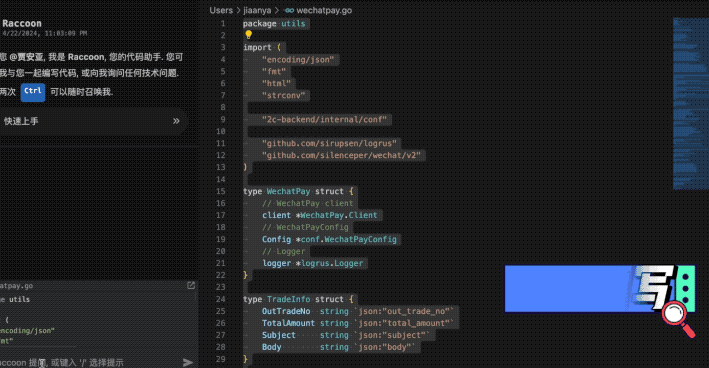Send the Raccoon chat message
The width and height of the screenshot is (709, 368).
(x=188, y=362)
